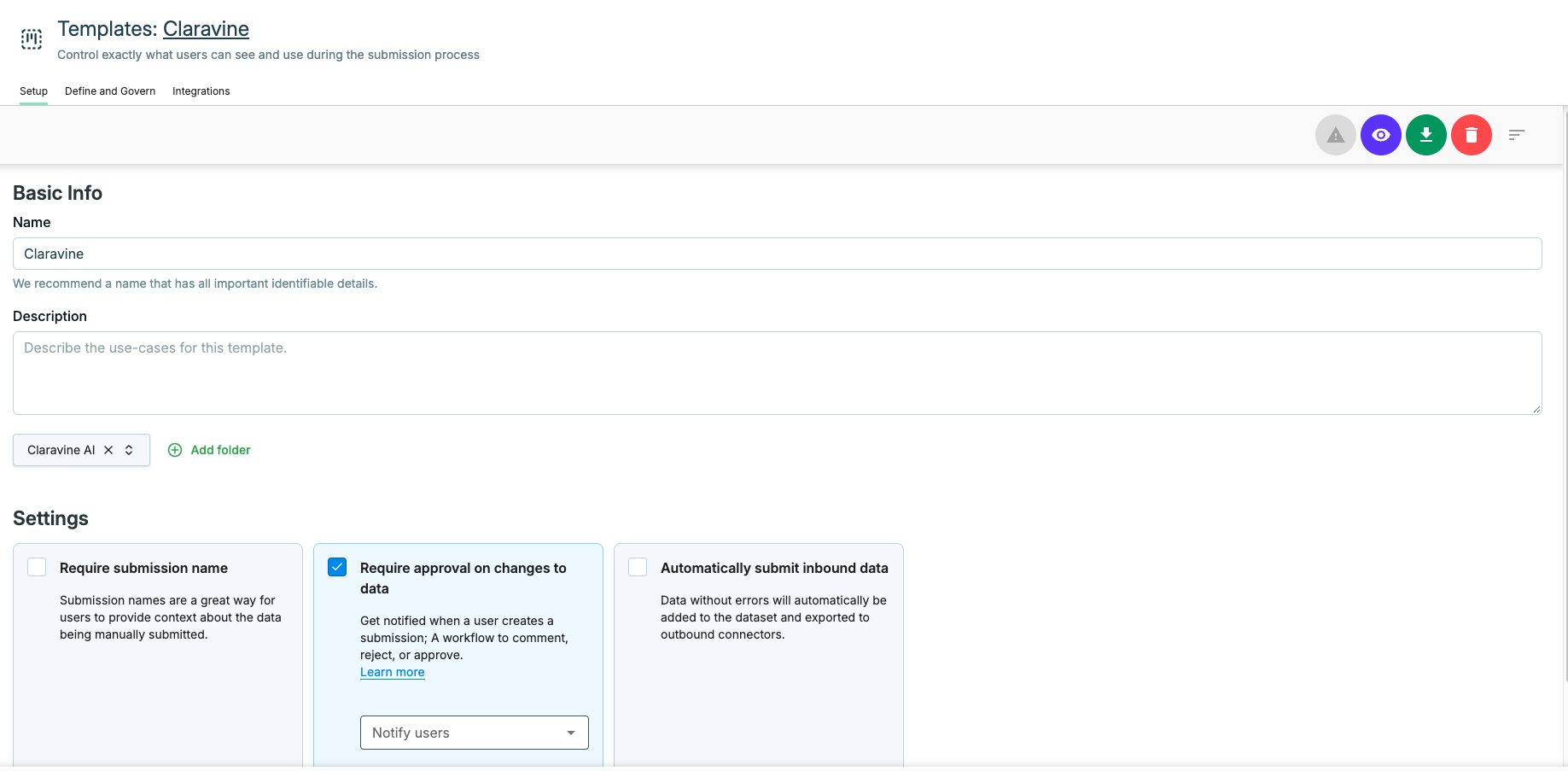Image resolution: width=1568 pixels, height=771 pixels.
Task: Open the Integrations tab
Action: point(201,91)
